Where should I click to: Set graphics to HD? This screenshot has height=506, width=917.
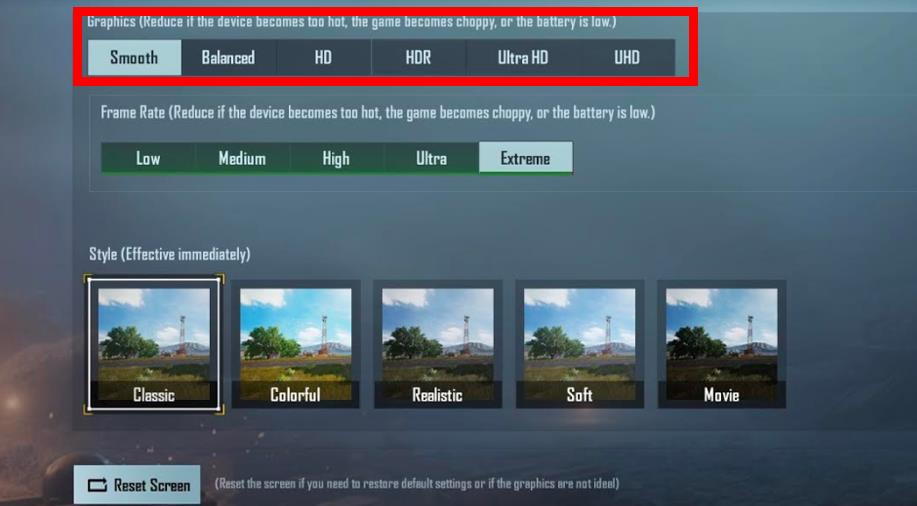point(323,57)
